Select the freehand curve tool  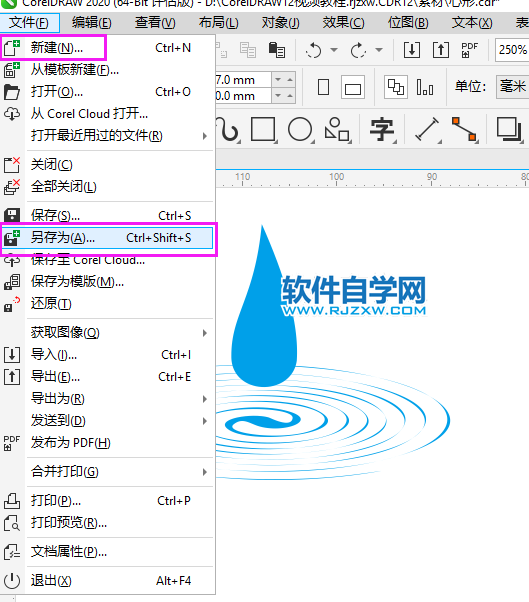[x=229, y=130]
